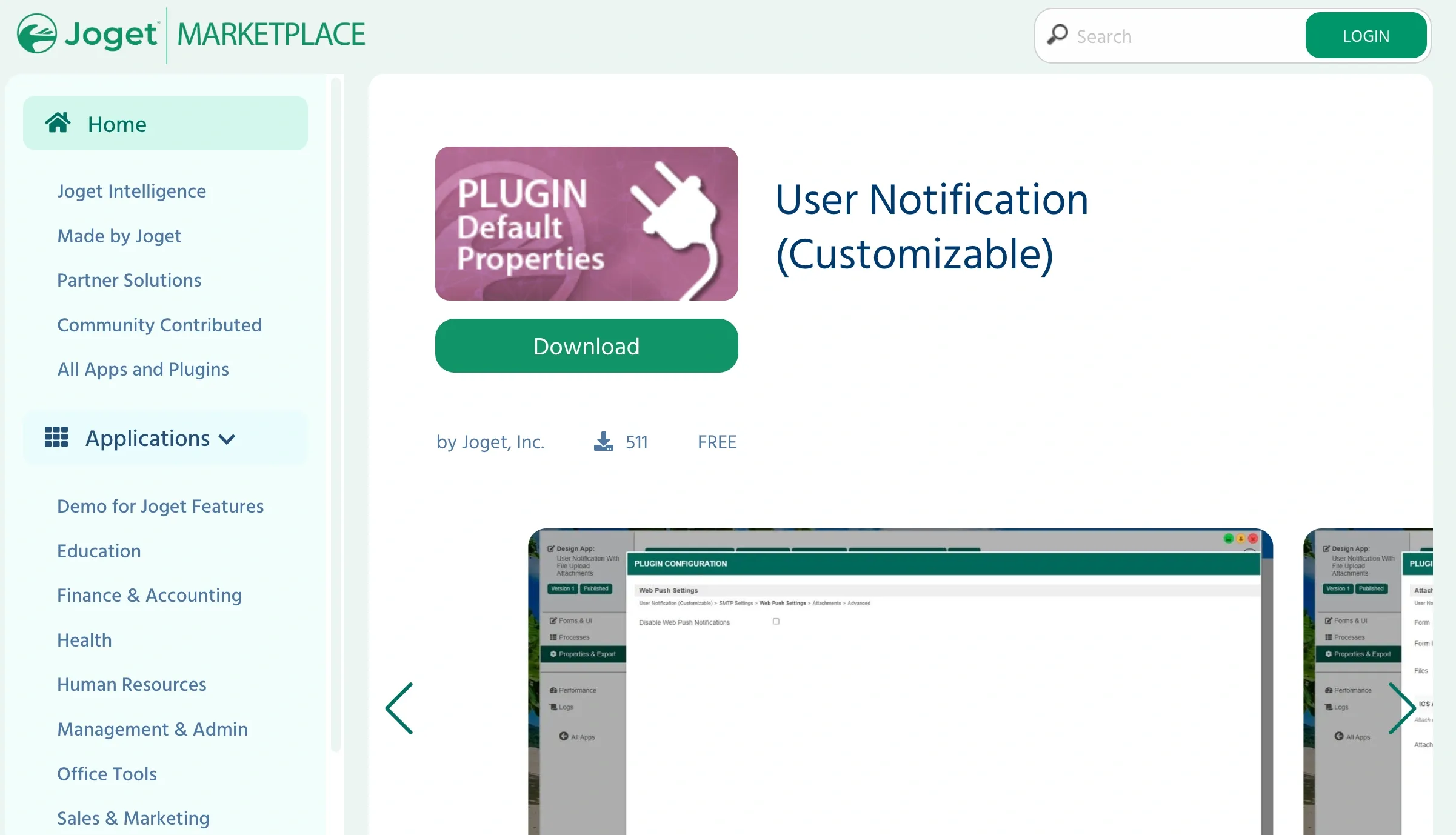This screenshot has height=835, width=1456.
Task: Click the sidebar vertical scrollbar
Action: pyautogui.click(x=335, y=412)
